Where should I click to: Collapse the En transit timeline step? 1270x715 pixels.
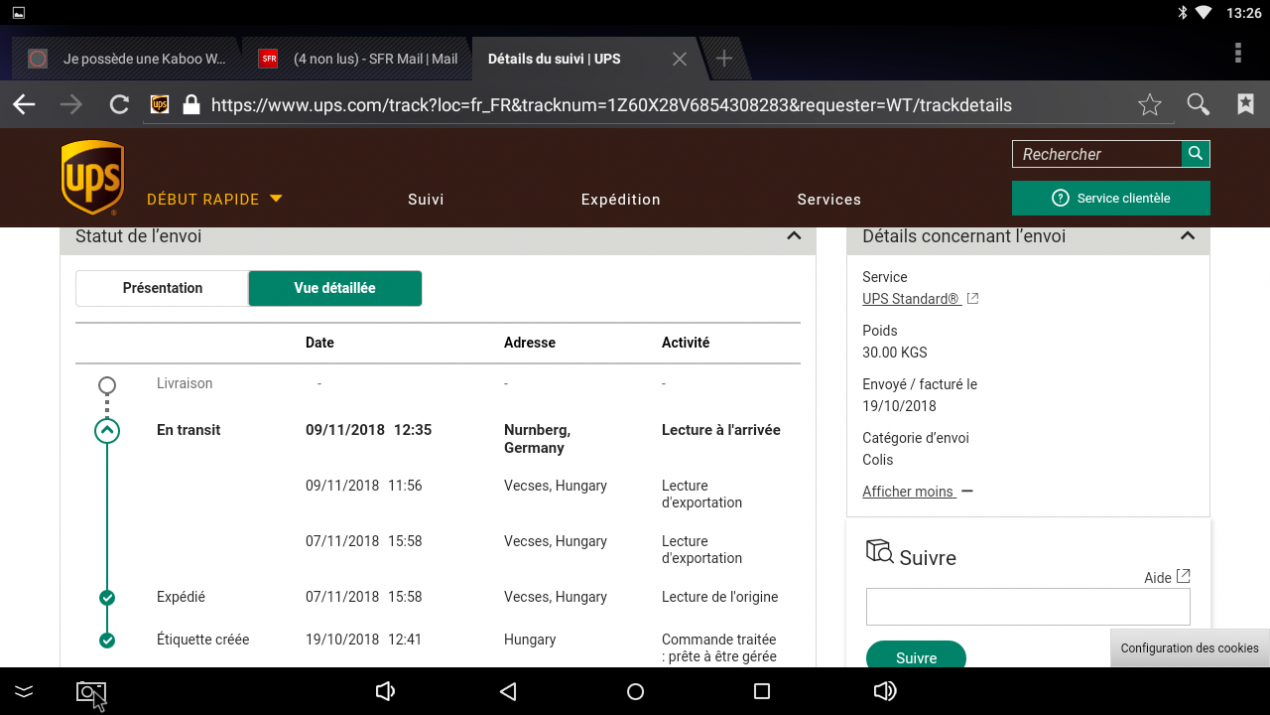click(x=107, y=430)
